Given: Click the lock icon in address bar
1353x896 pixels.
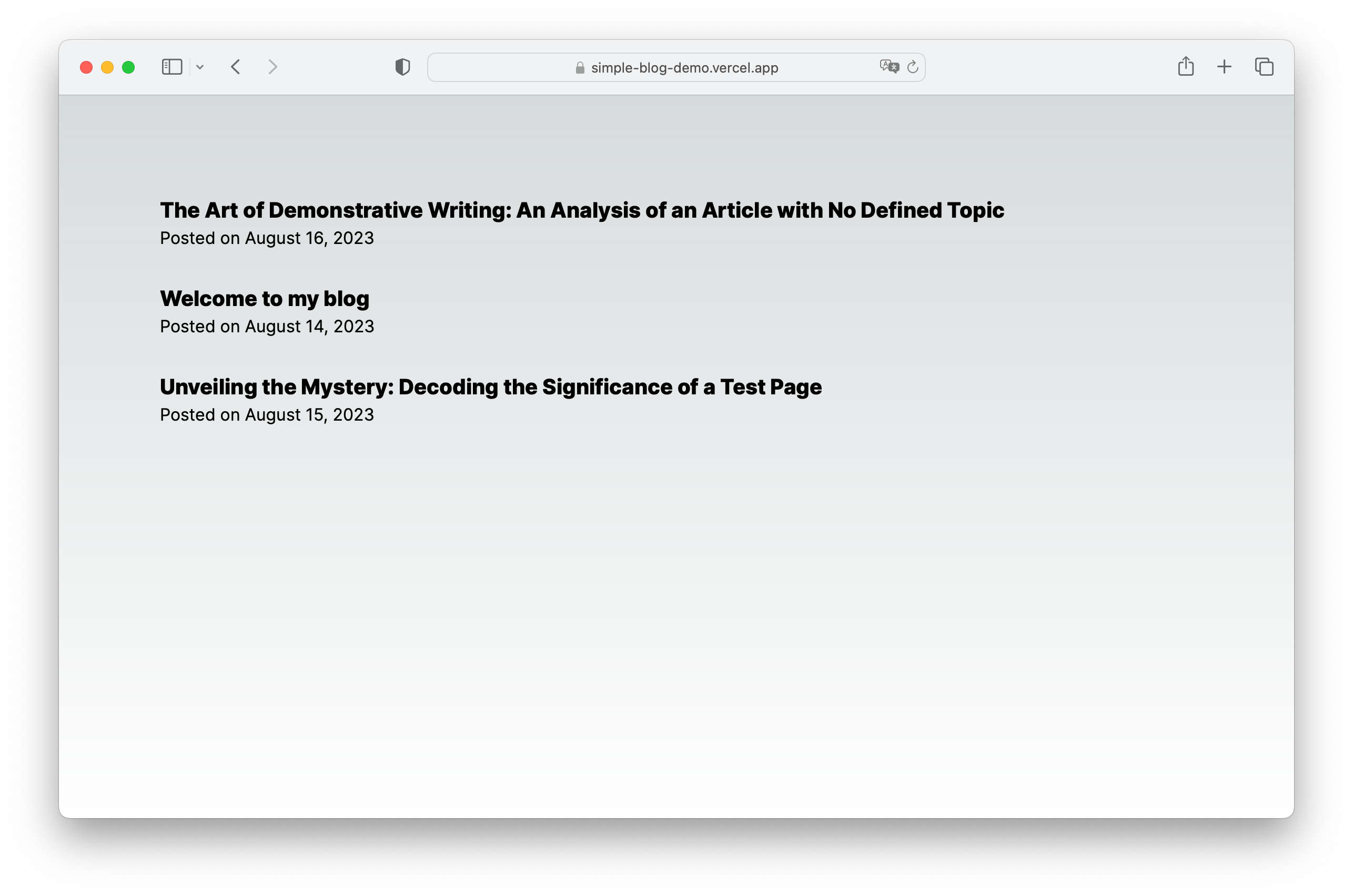Looking at the screenshot, I should point(580,68).
